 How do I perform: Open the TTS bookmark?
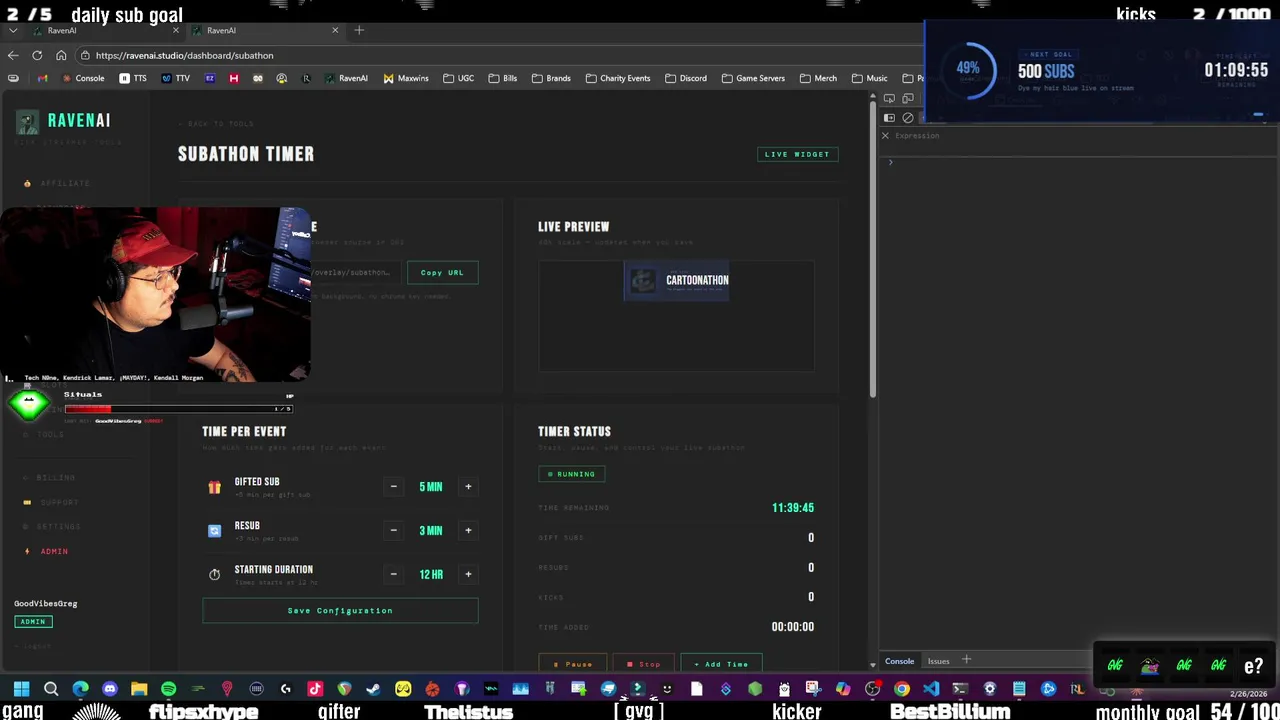coord(133,78)
